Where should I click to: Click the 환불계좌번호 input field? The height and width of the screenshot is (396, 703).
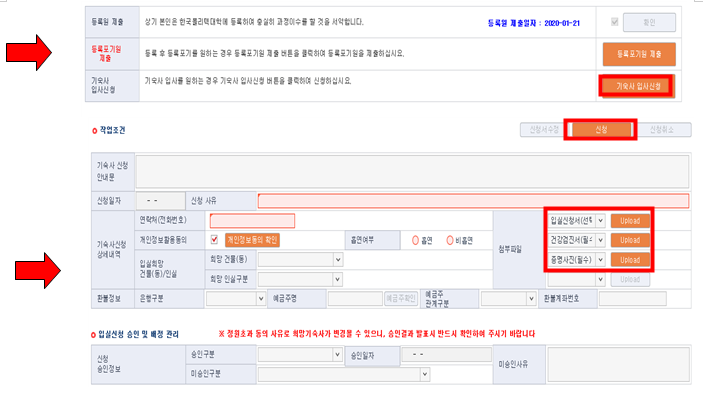(633, 299)
